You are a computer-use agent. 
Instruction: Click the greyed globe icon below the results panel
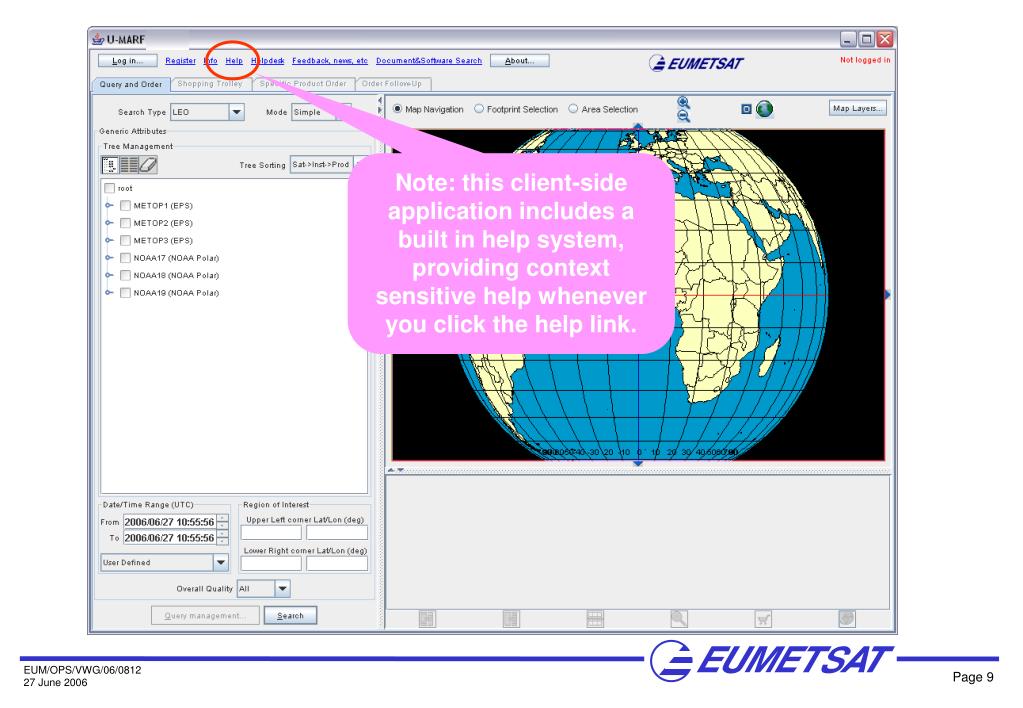click(846, 619)
